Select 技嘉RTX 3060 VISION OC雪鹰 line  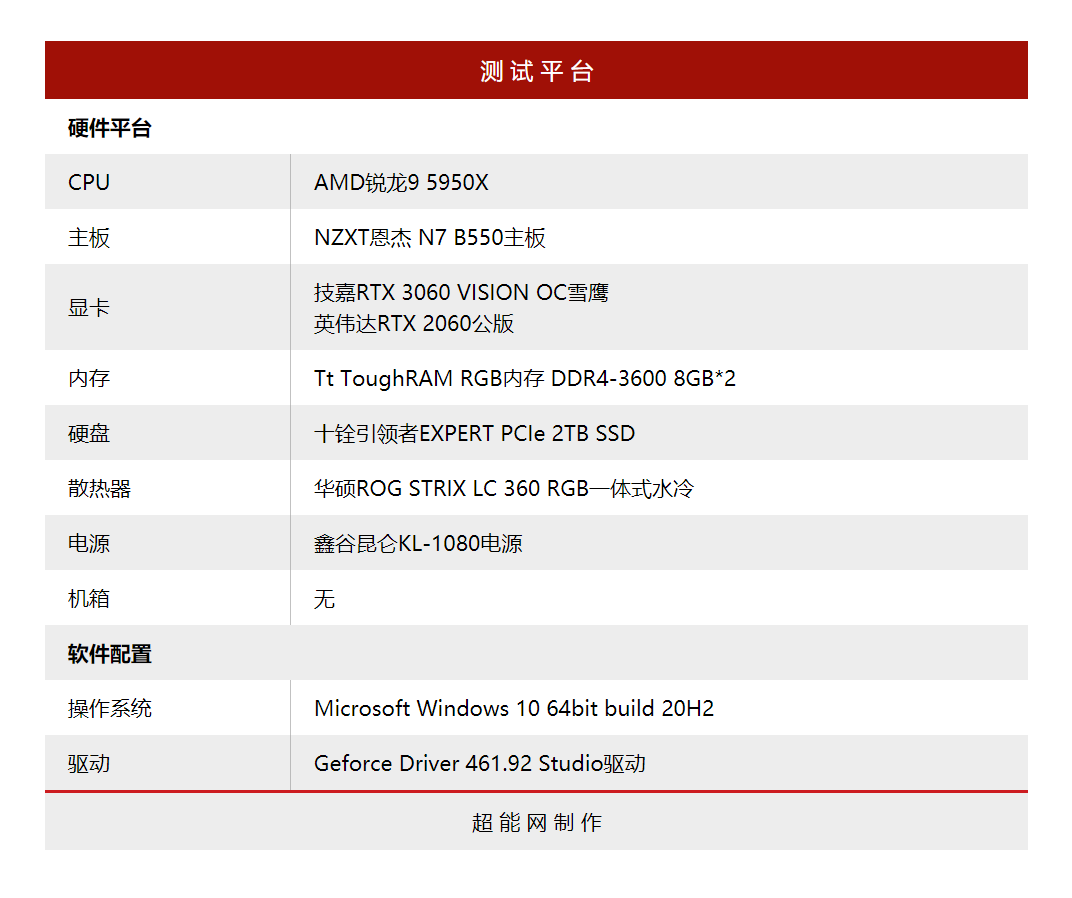point(461,293)
